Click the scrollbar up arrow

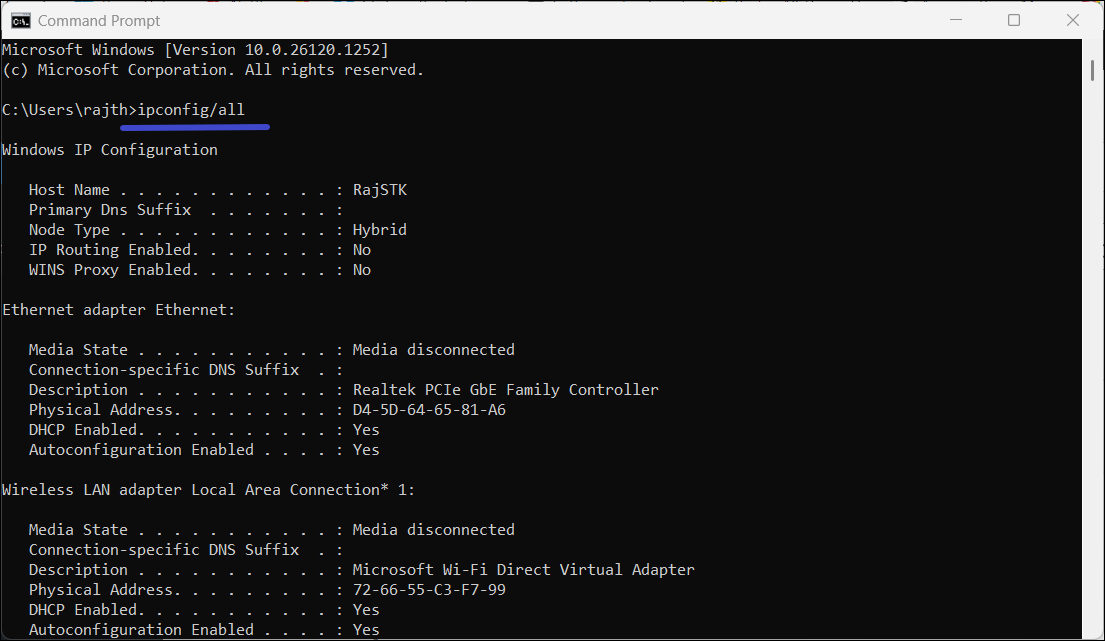(x=1093, y=46)
